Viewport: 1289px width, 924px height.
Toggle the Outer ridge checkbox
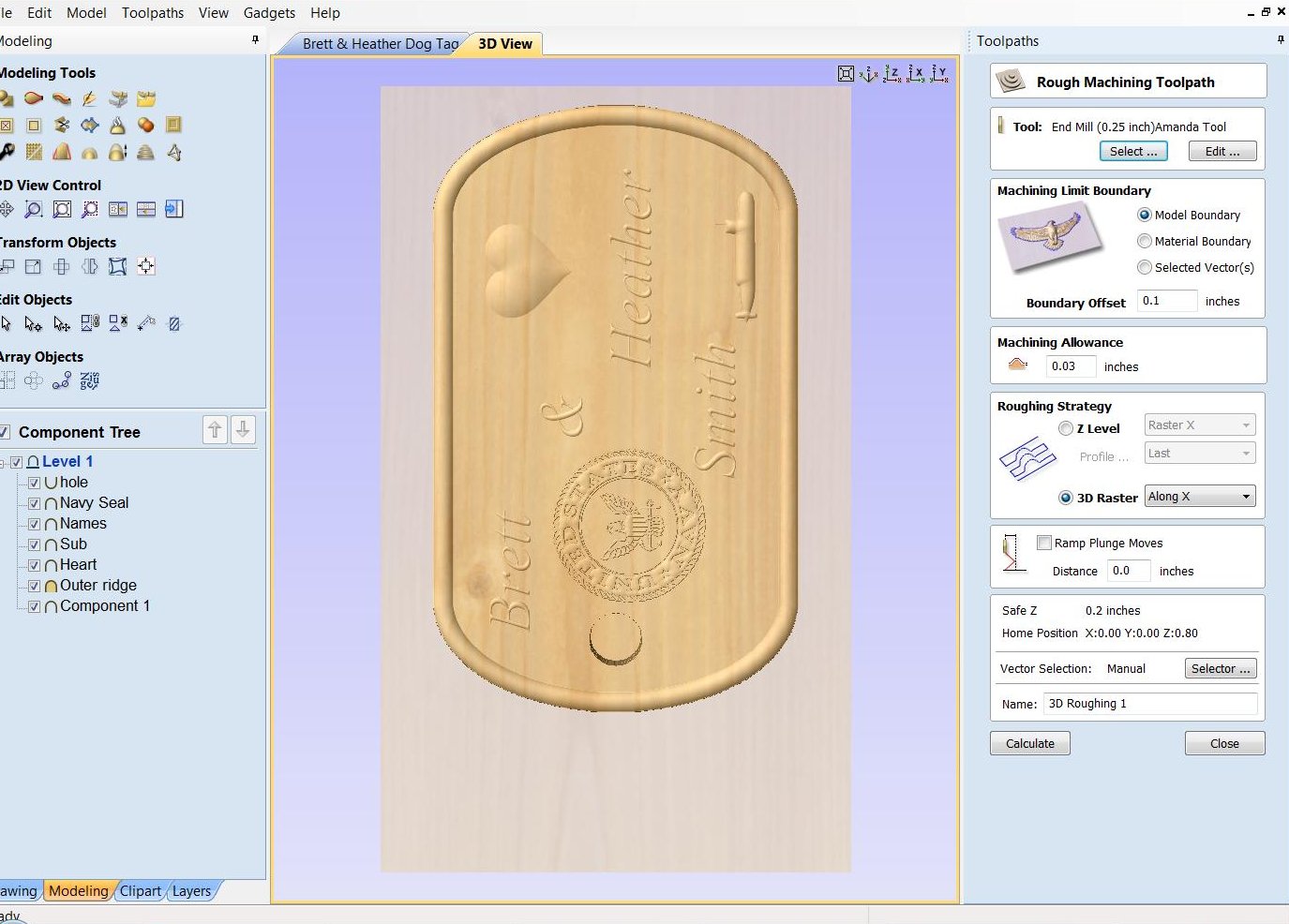(35, 586)
